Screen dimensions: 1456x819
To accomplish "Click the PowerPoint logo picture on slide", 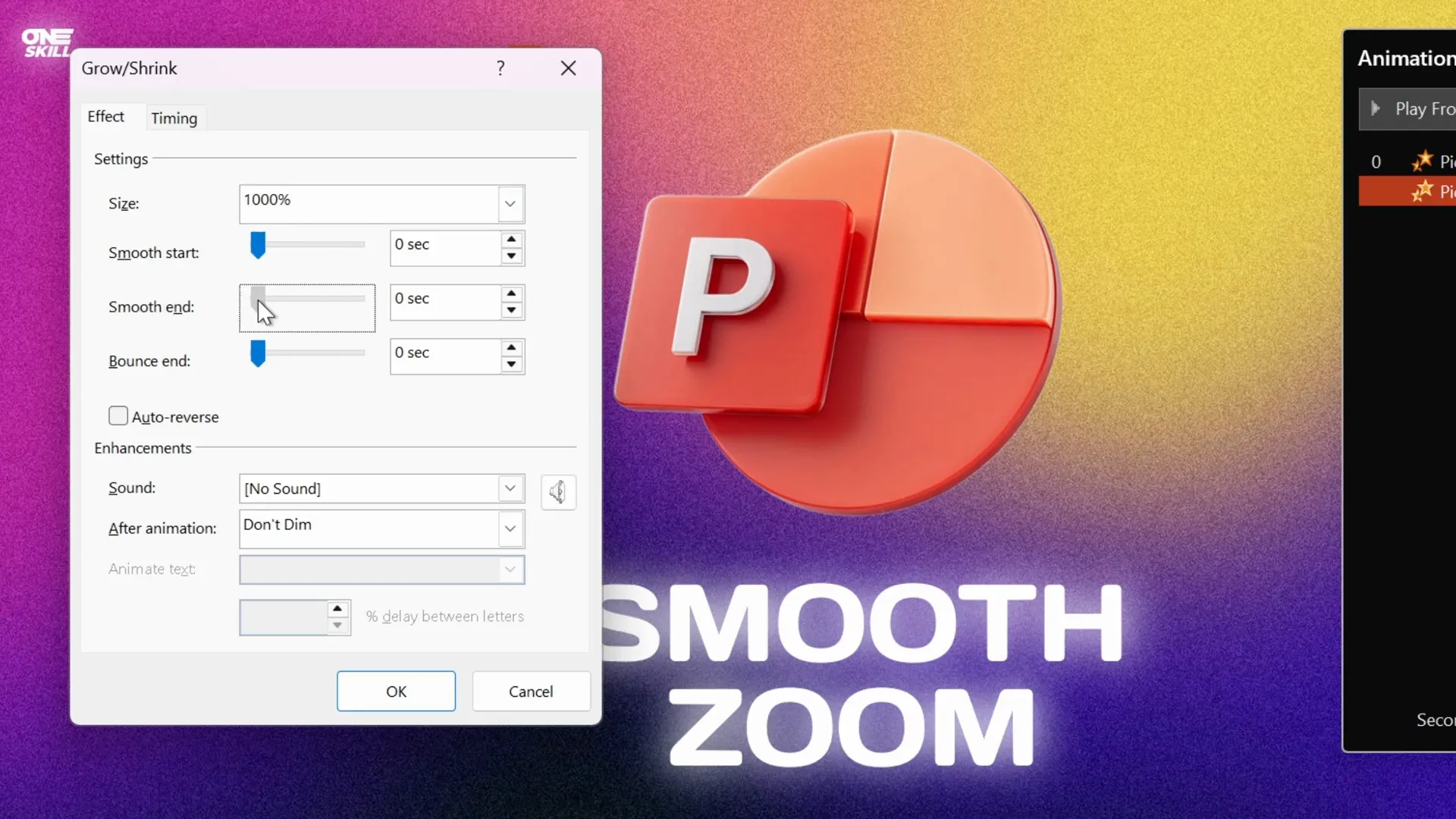I will [838, 322].
